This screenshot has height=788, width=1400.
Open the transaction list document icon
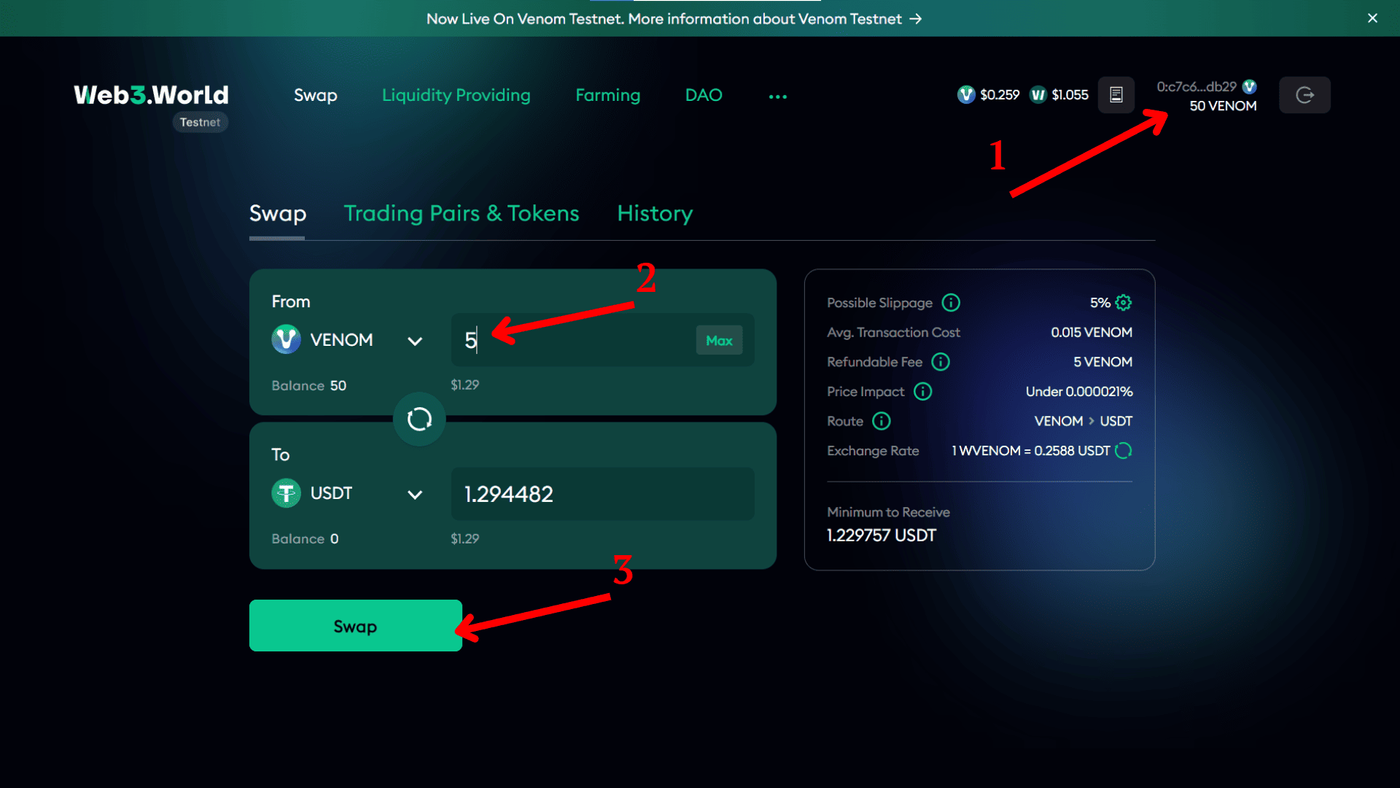(1116, 94)
